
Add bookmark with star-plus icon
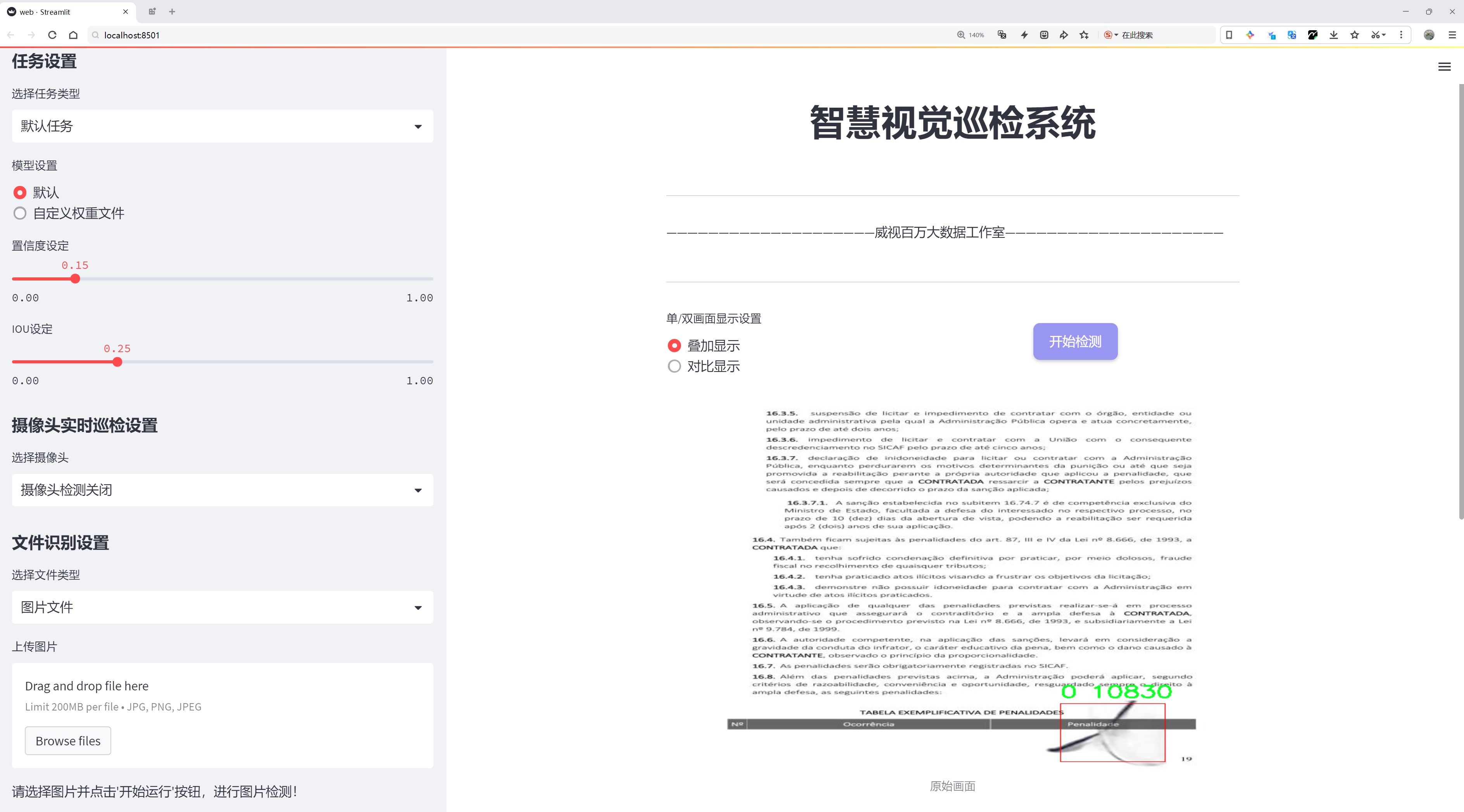[1084, 34]
